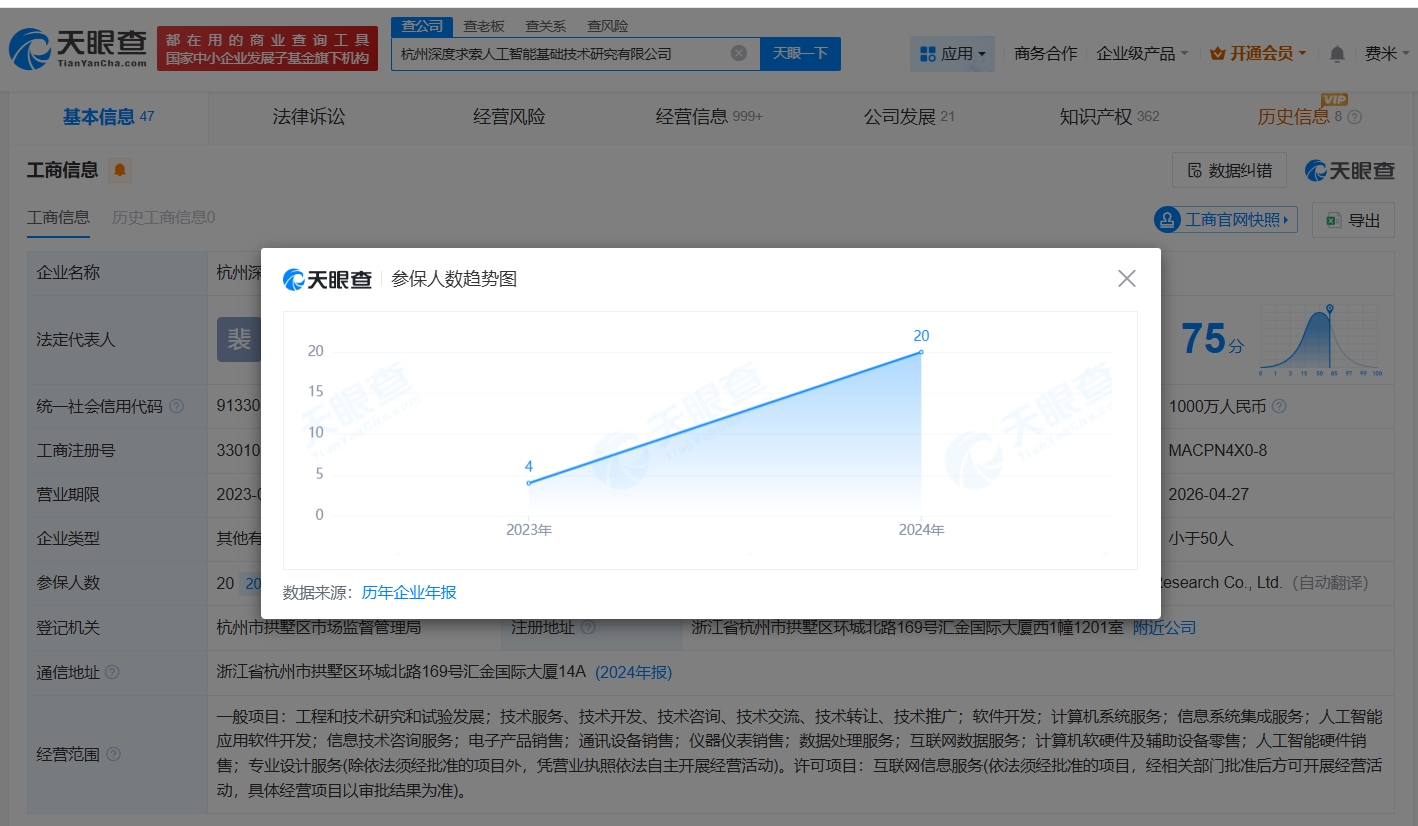
Task: Open the 知识产权 tab
Action: (1109, 117)
